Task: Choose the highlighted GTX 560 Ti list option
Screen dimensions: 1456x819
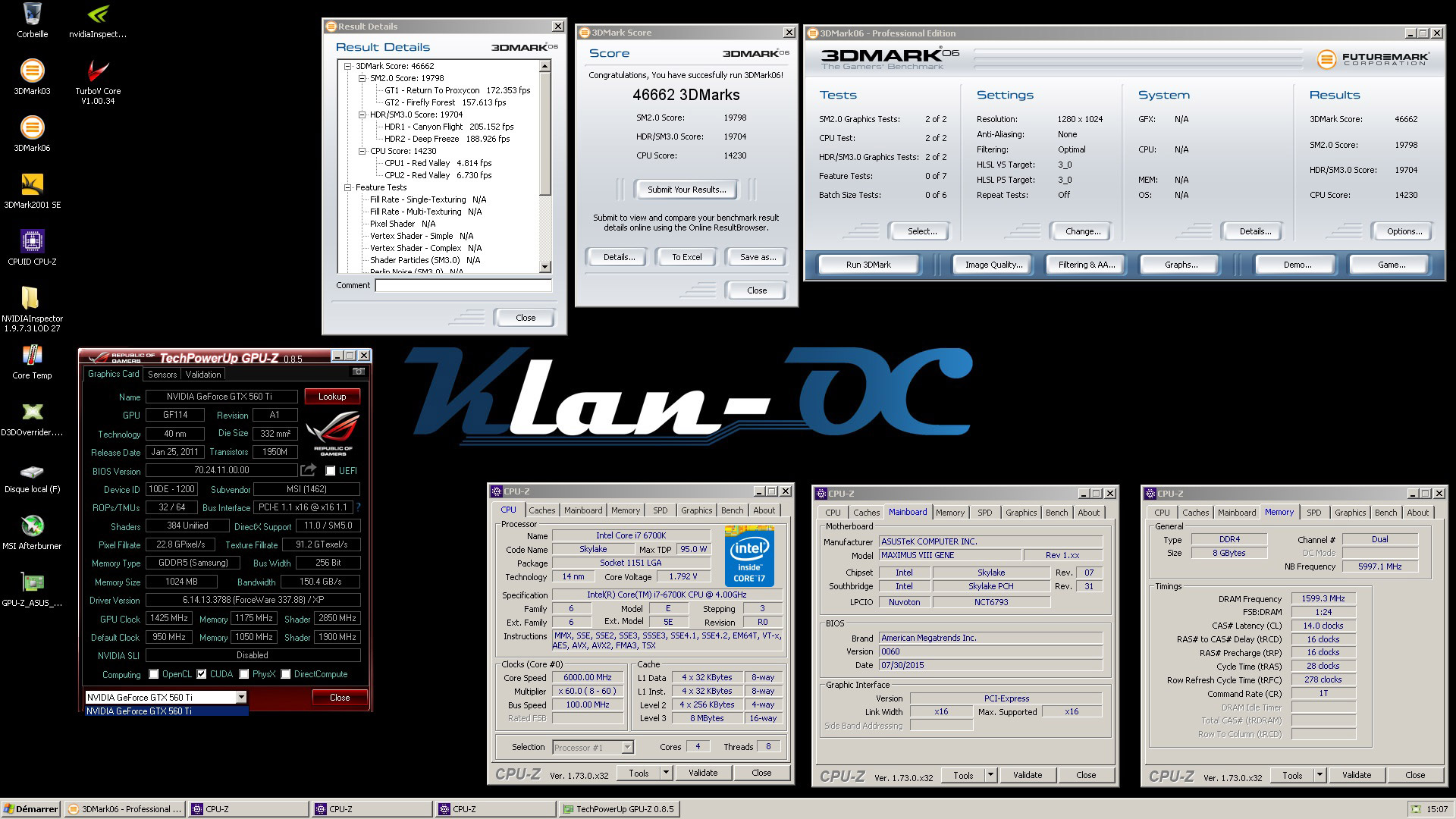Action: pyautogui.click(x=166, y=711)
